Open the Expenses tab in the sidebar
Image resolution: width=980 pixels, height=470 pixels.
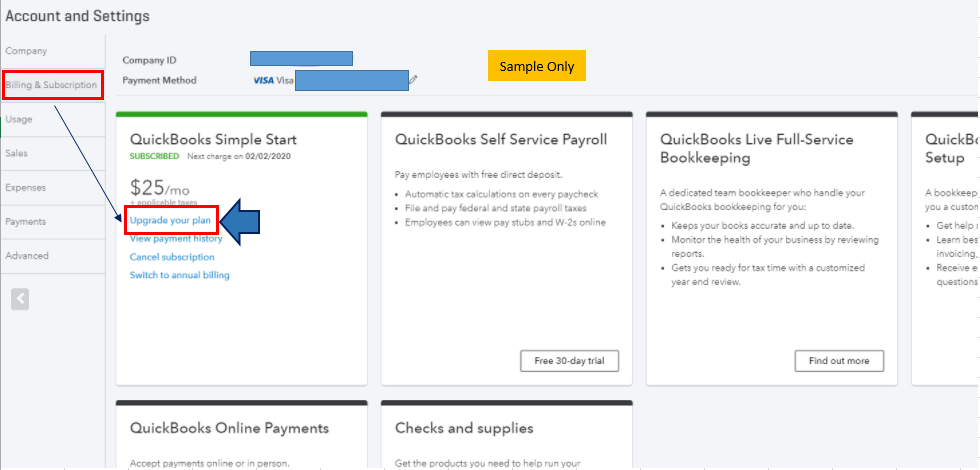coord(25,187)
